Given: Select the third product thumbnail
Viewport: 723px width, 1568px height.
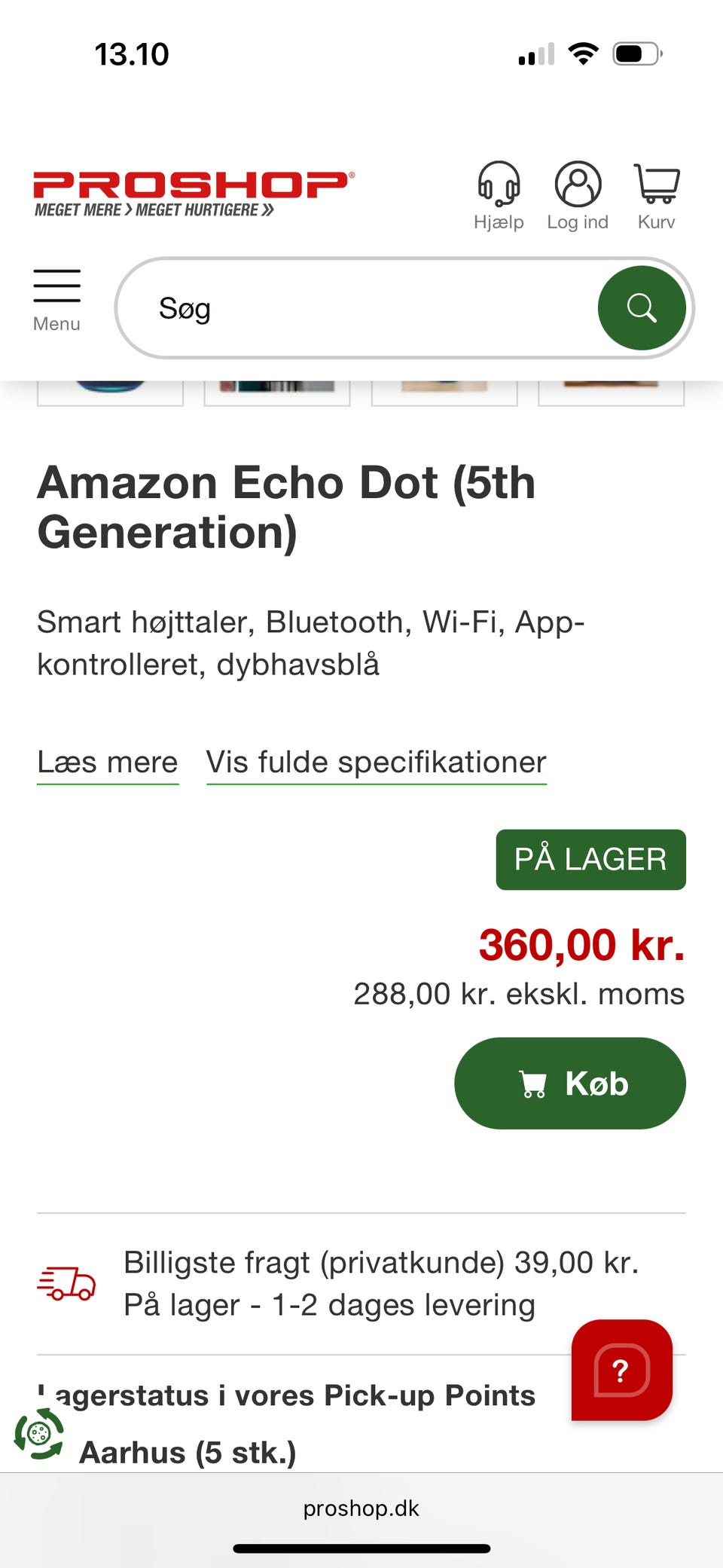Looking at the screenshot, I should 444,393.
